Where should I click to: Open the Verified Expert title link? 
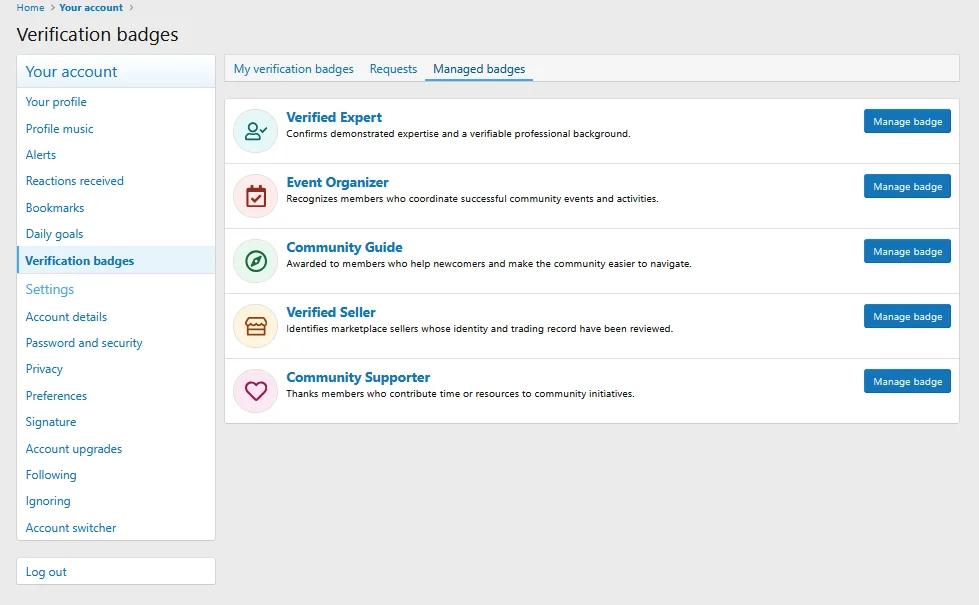coord(334,117)
